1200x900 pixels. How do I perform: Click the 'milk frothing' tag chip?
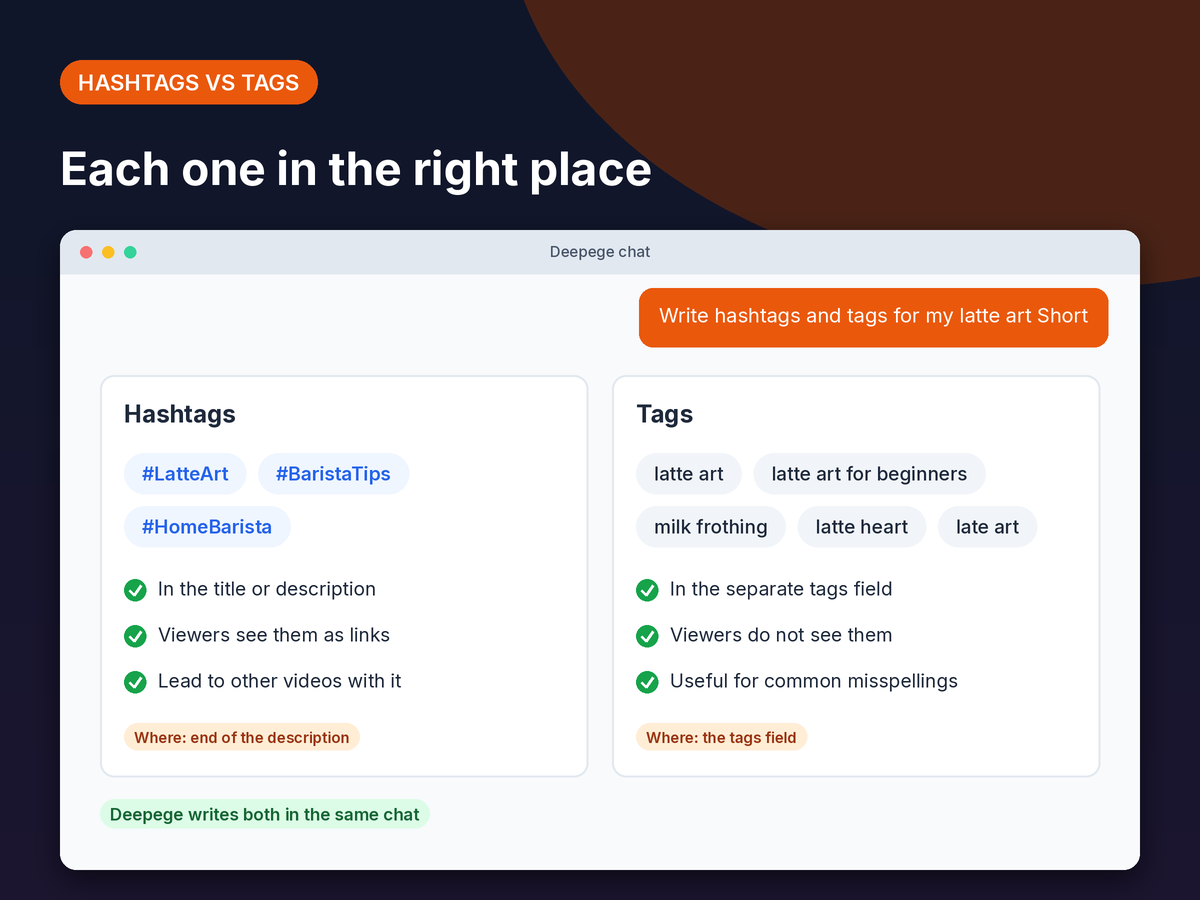[711, 527]
